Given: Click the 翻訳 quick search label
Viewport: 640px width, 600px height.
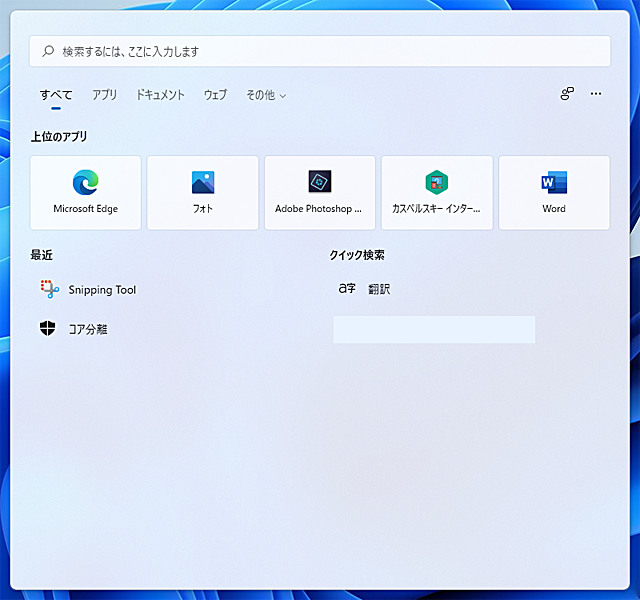Looking at the screenshot, I should coord(379,289).
